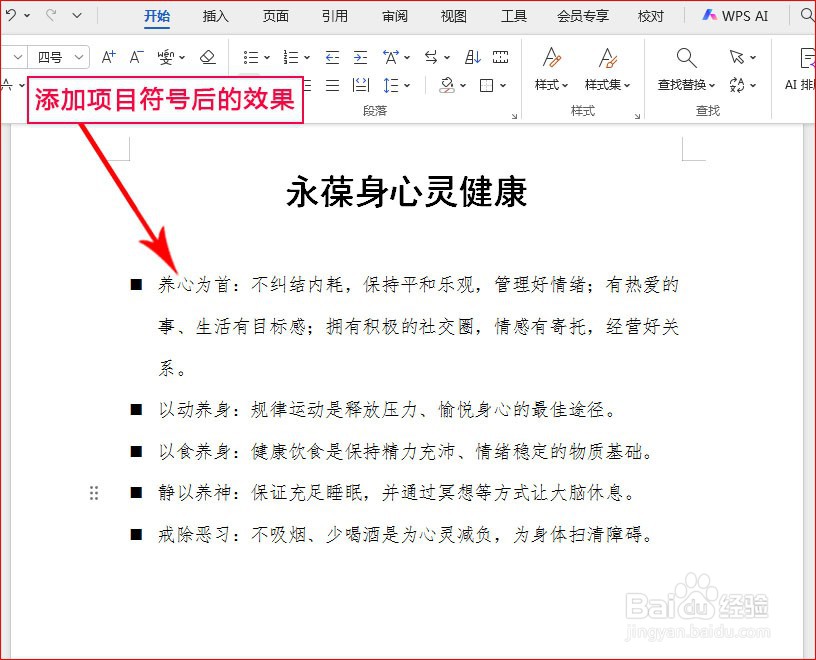Screen dimensions: 816x660
Task: Switch to the 插入 ribbon tab
Action: pos(214,16)
